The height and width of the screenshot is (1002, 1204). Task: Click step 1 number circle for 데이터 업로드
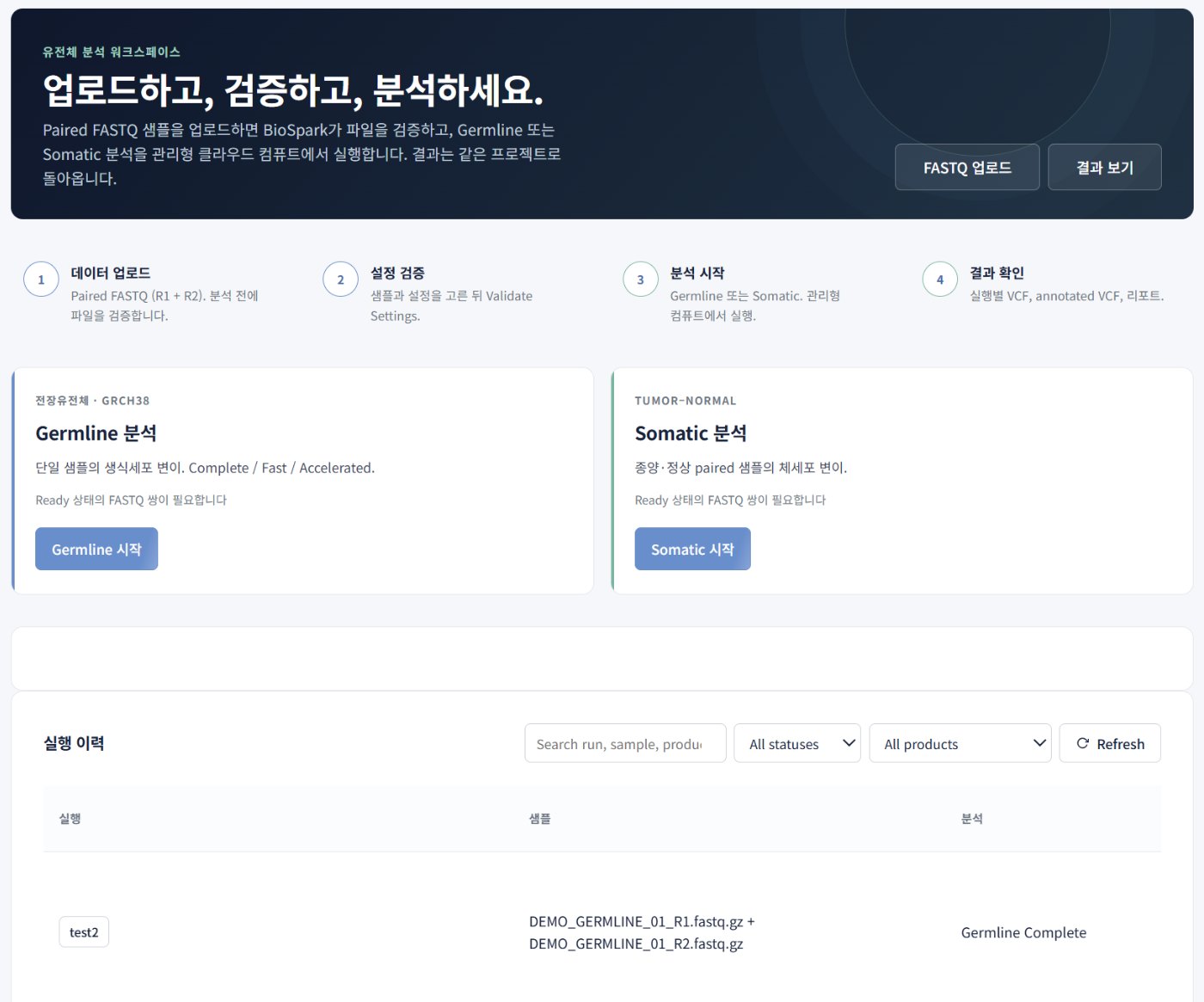click(x=41, y=280)
